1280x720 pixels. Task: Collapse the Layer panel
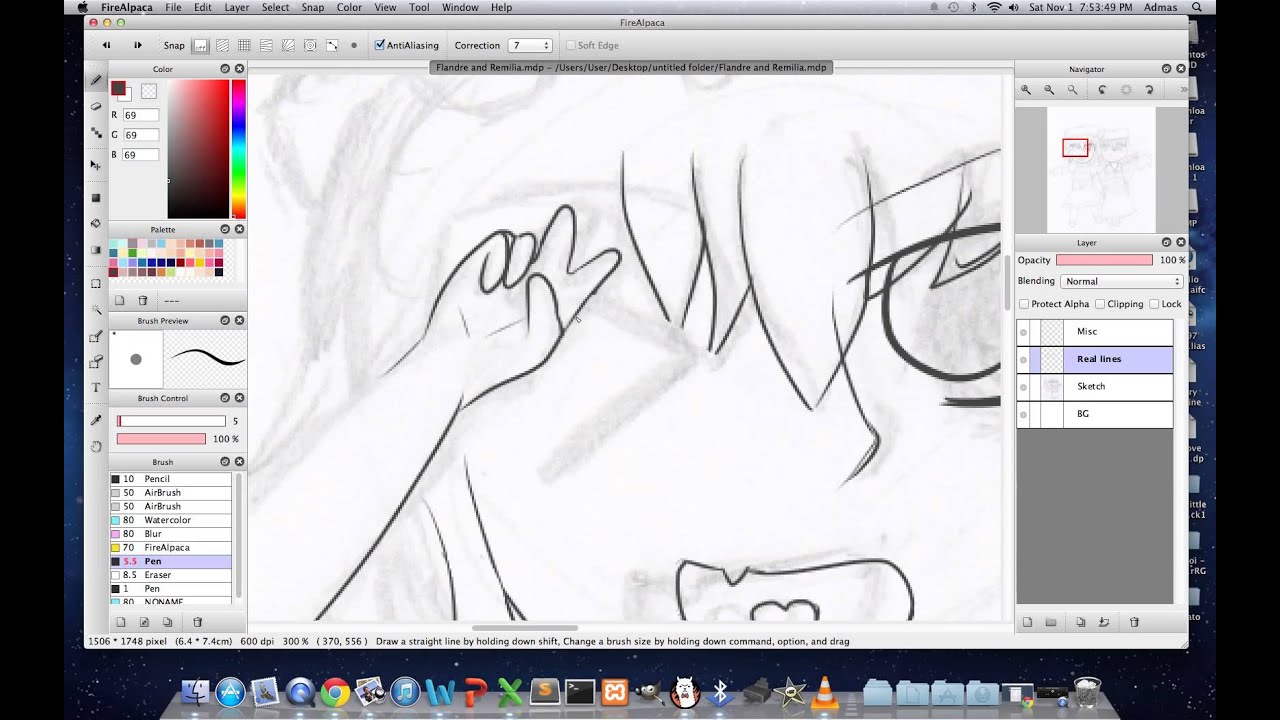click(x=1166, y=242)
